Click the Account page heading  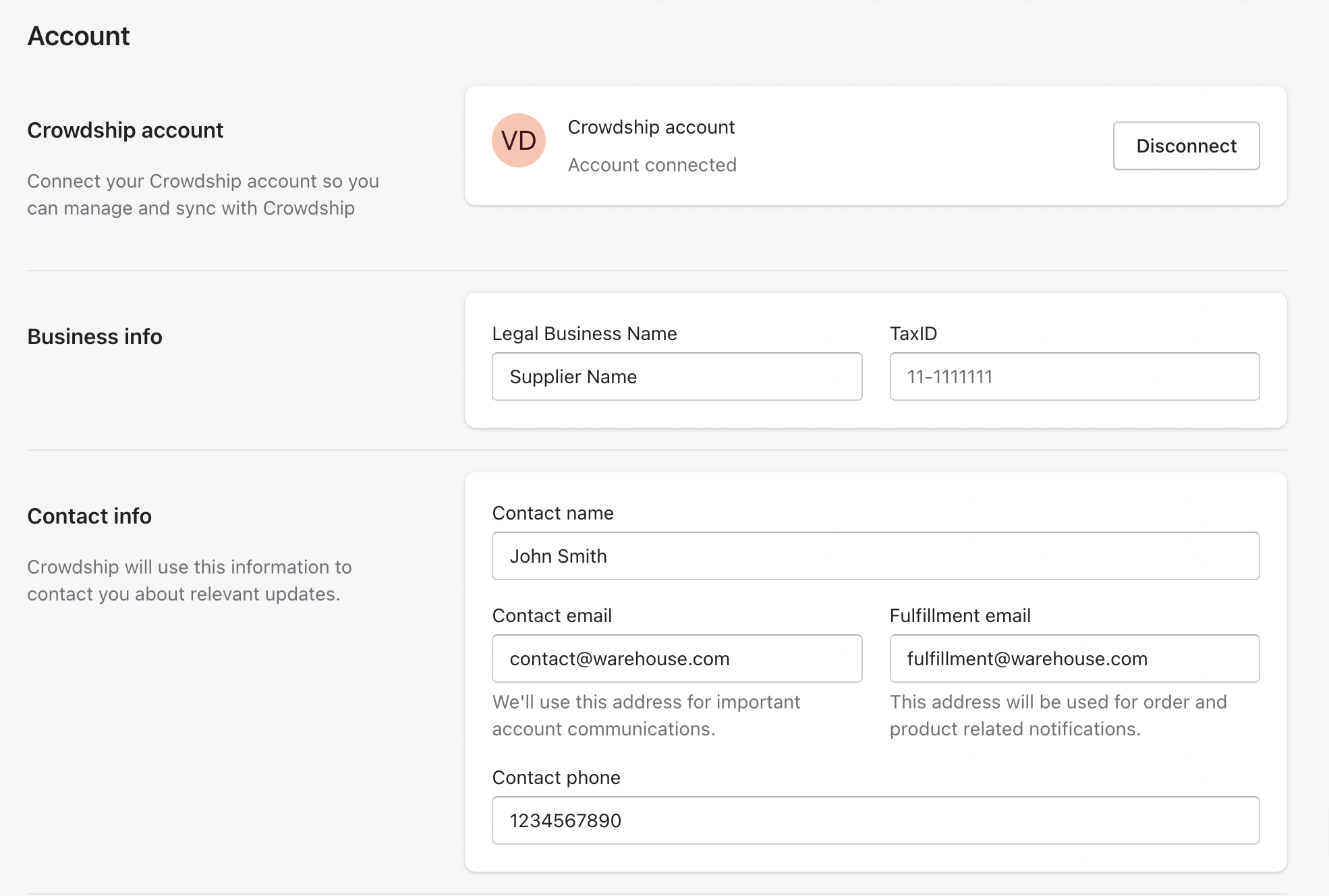78,36
